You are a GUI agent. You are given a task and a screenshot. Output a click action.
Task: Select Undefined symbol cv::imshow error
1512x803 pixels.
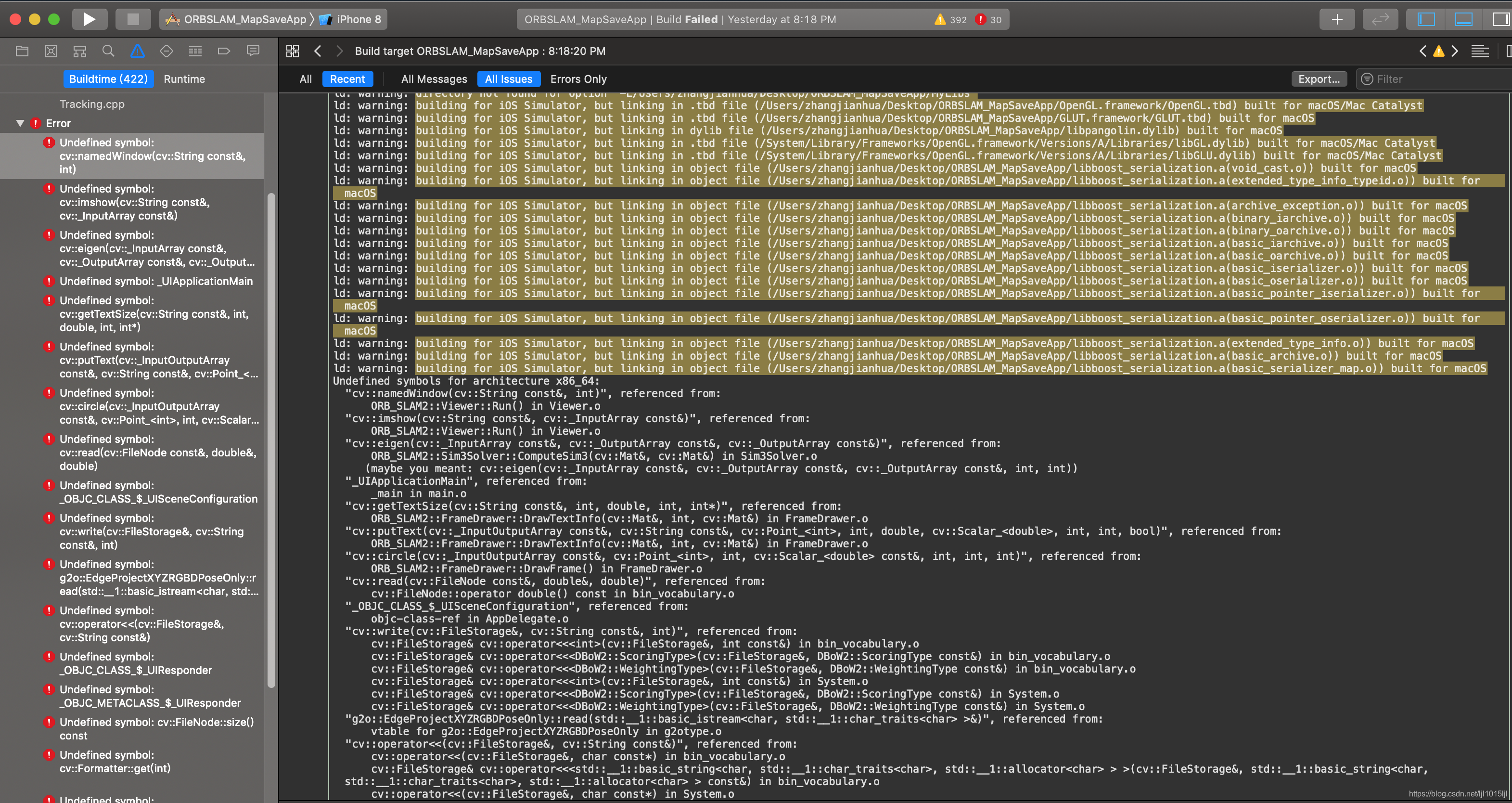tap(132, 202)
